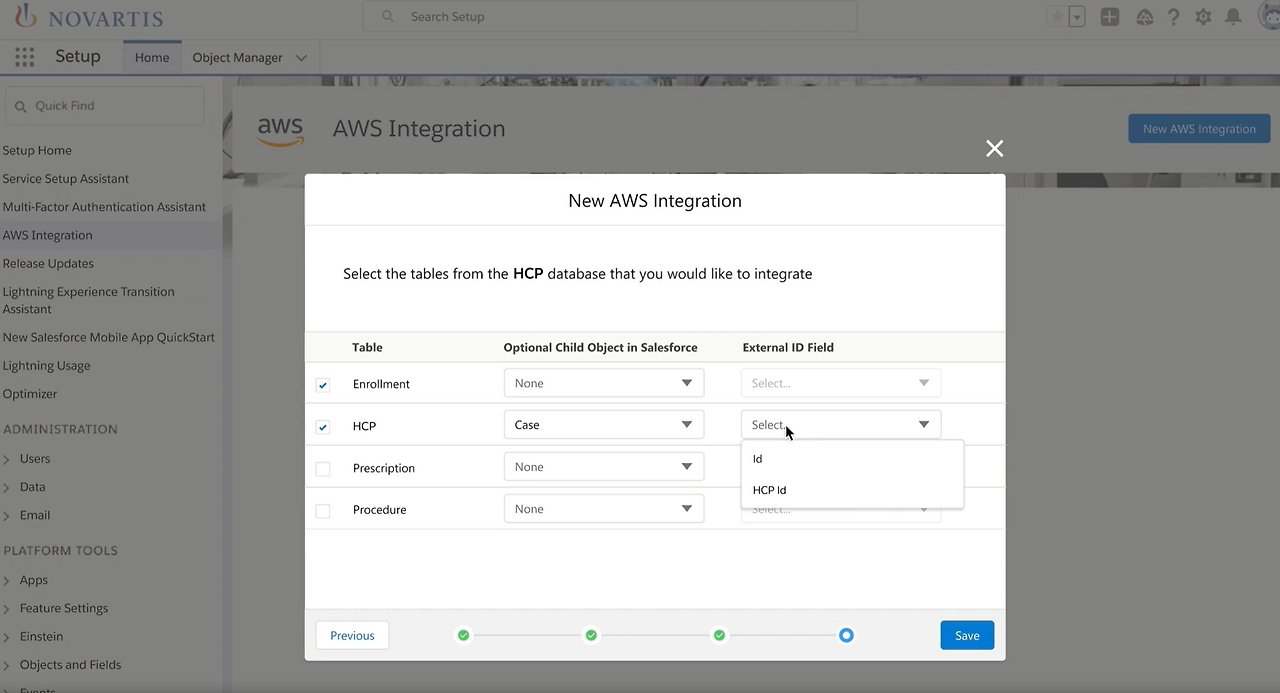This screenshot has height=693, width=1280.
Task: Click the last step on the progress indicator
Action: 846,635
